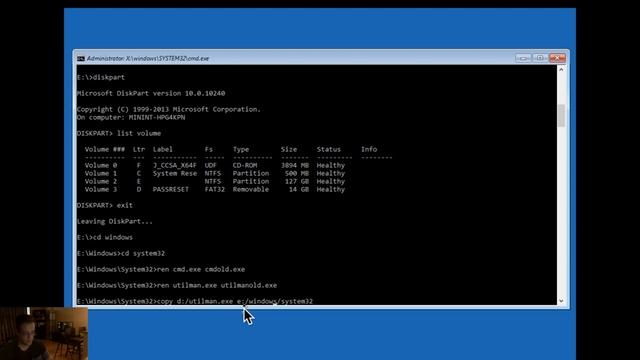Image resolution: width=640 pixels, height=360 pixels.
Task: Maximize the Administrator cmd.exe window
Action: click(x=540, y=58)
